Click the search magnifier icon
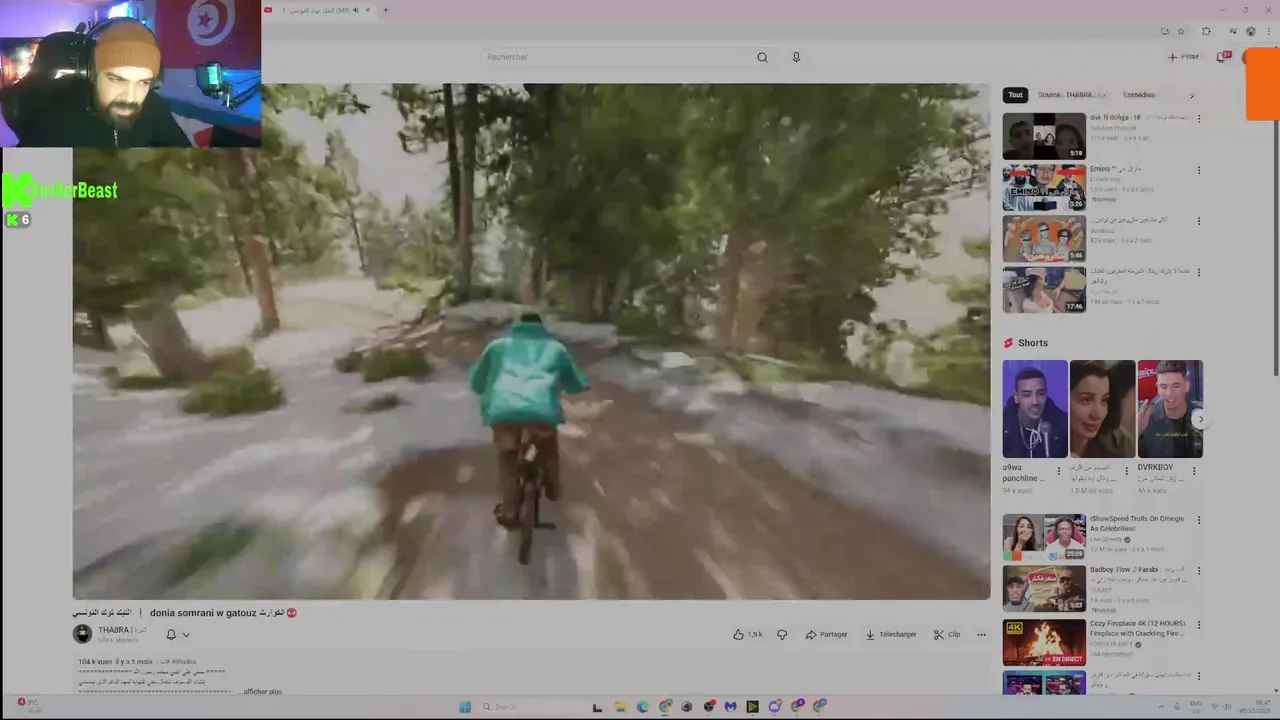1280x720 pixels. click(762, 57)
